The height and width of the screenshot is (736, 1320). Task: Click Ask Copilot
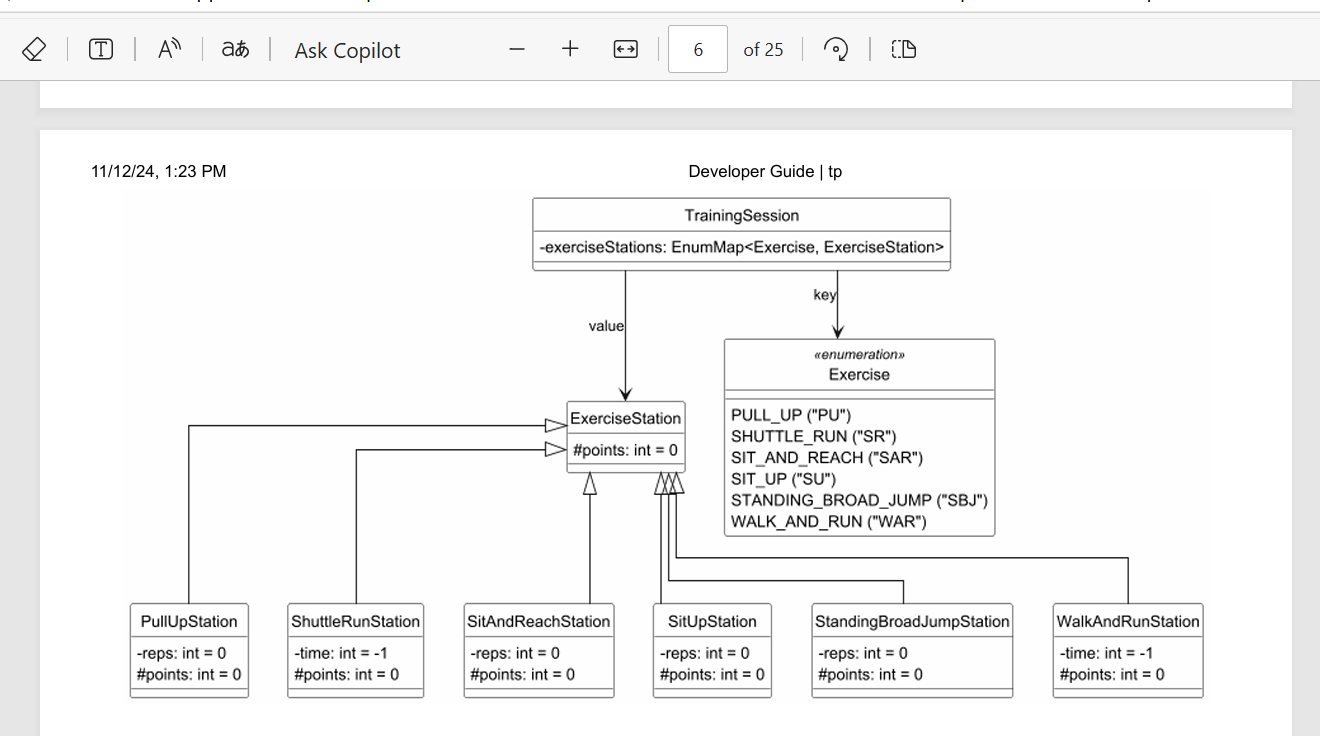[x=347, y=50]
